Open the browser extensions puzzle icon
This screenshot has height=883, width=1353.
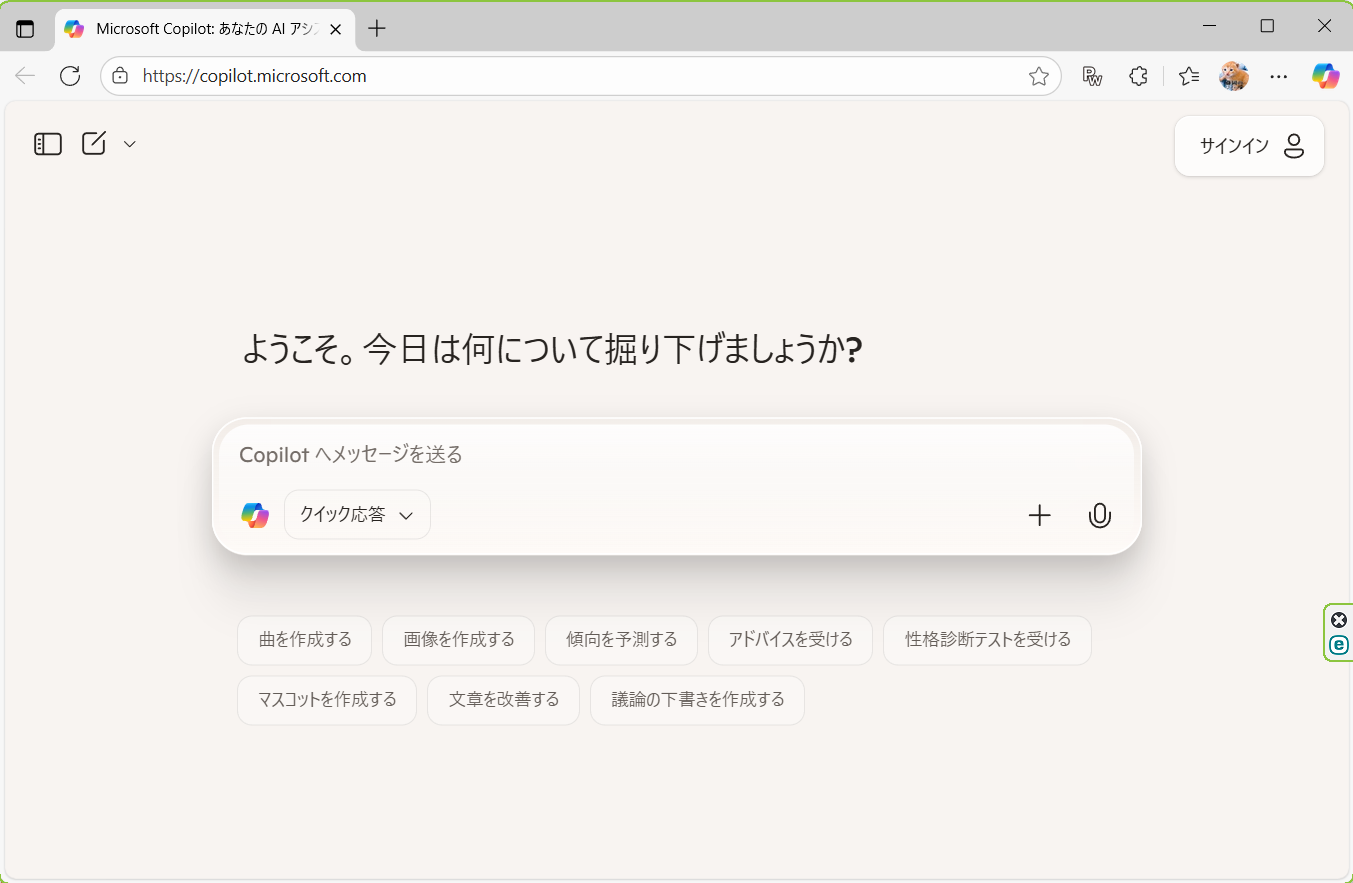(1138, 76)
